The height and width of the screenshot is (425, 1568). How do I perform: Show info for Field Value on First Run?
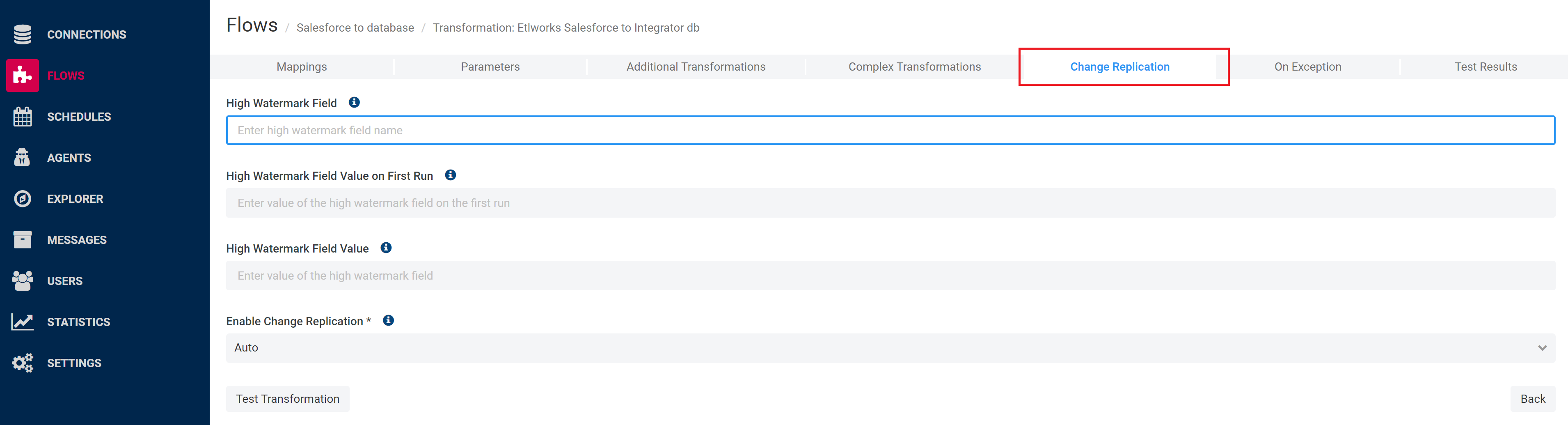pyautogui.click(x=451, y=175)
